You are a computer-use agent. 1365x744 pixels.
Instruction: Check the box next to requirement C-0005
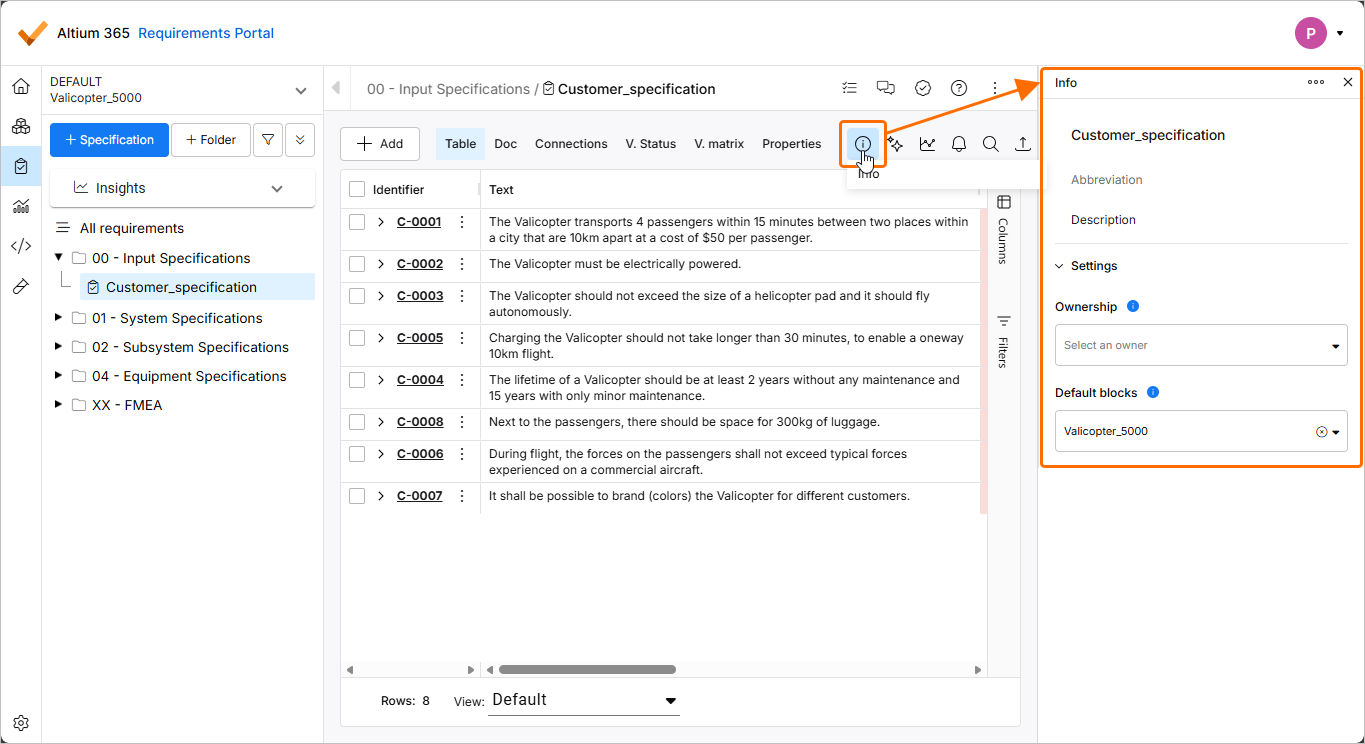pos(357,337)
